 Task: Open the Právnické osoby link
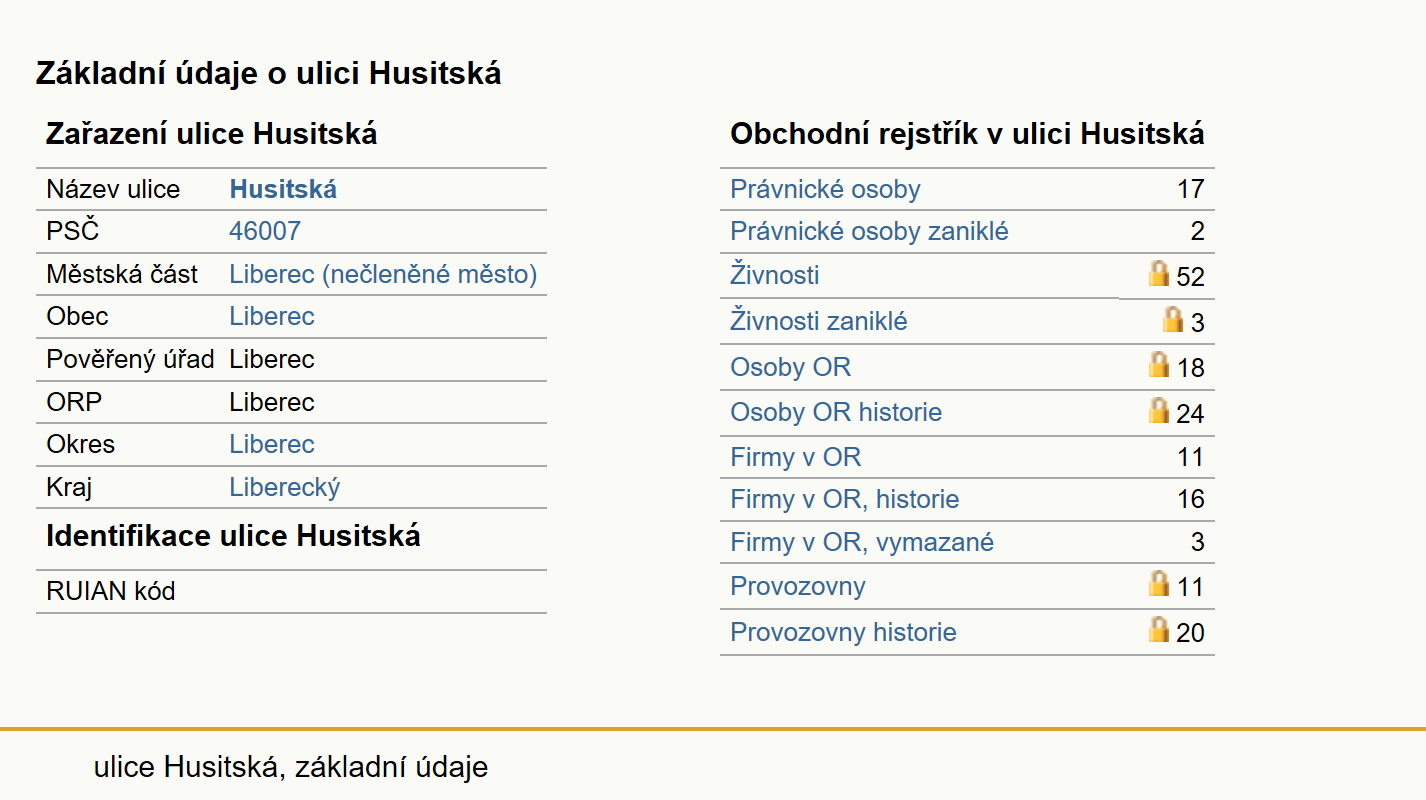pyautogui.click(x=825, y=189)
